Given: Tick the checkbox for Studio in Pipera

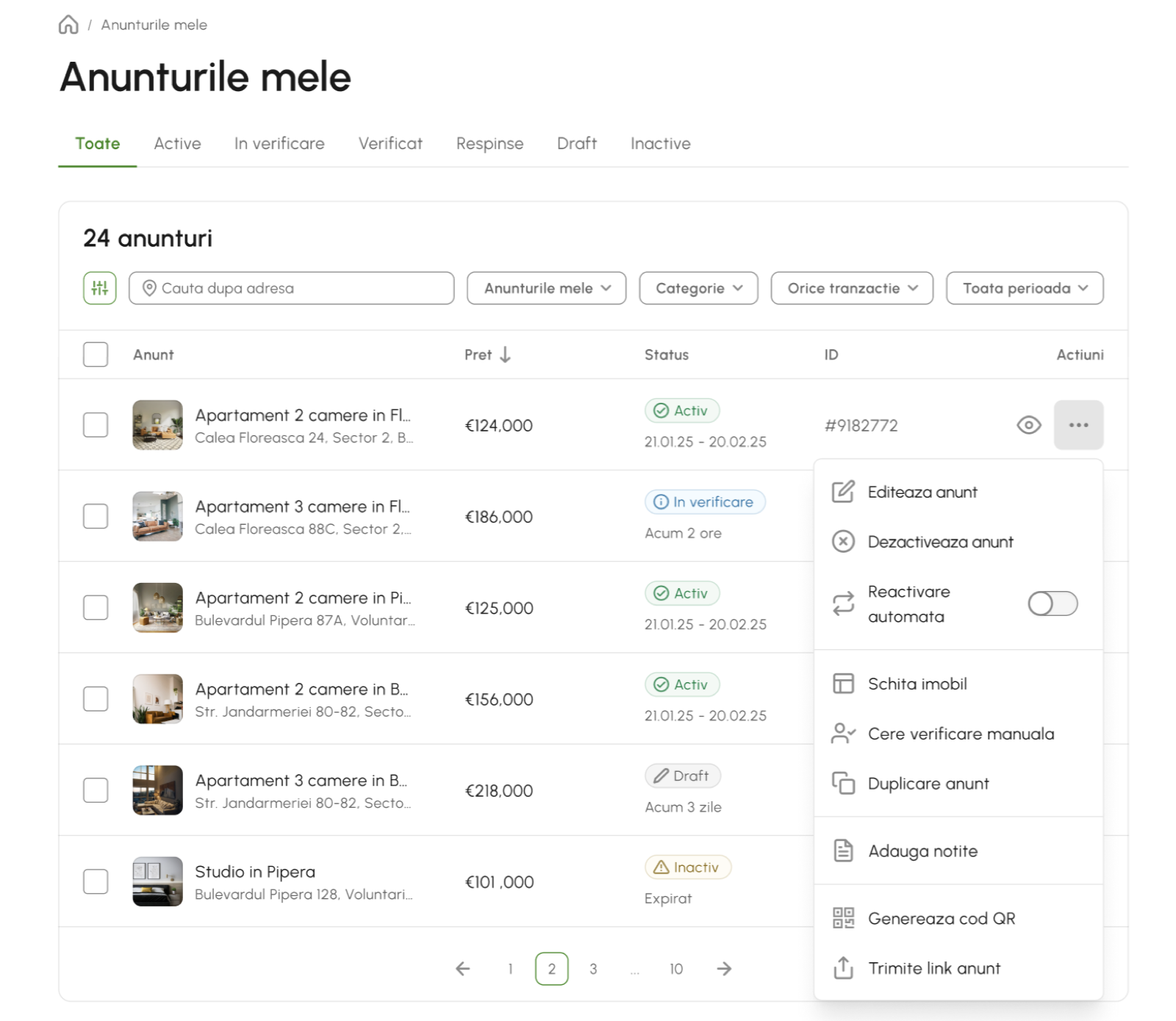Looking at the screenshot, I should [96, 881].
